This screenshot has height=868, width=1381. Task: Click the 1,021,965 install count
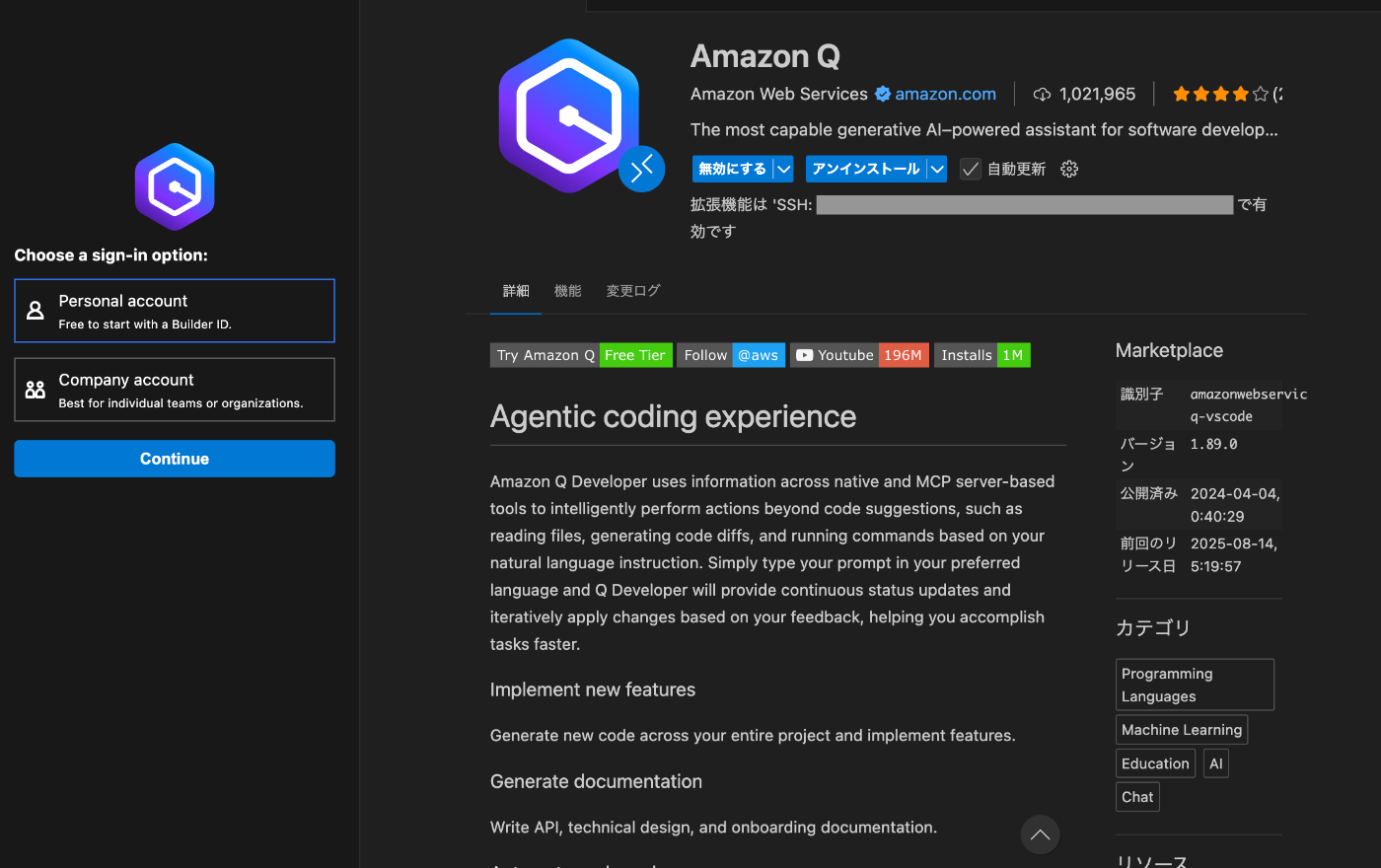tap(1097, 95)
